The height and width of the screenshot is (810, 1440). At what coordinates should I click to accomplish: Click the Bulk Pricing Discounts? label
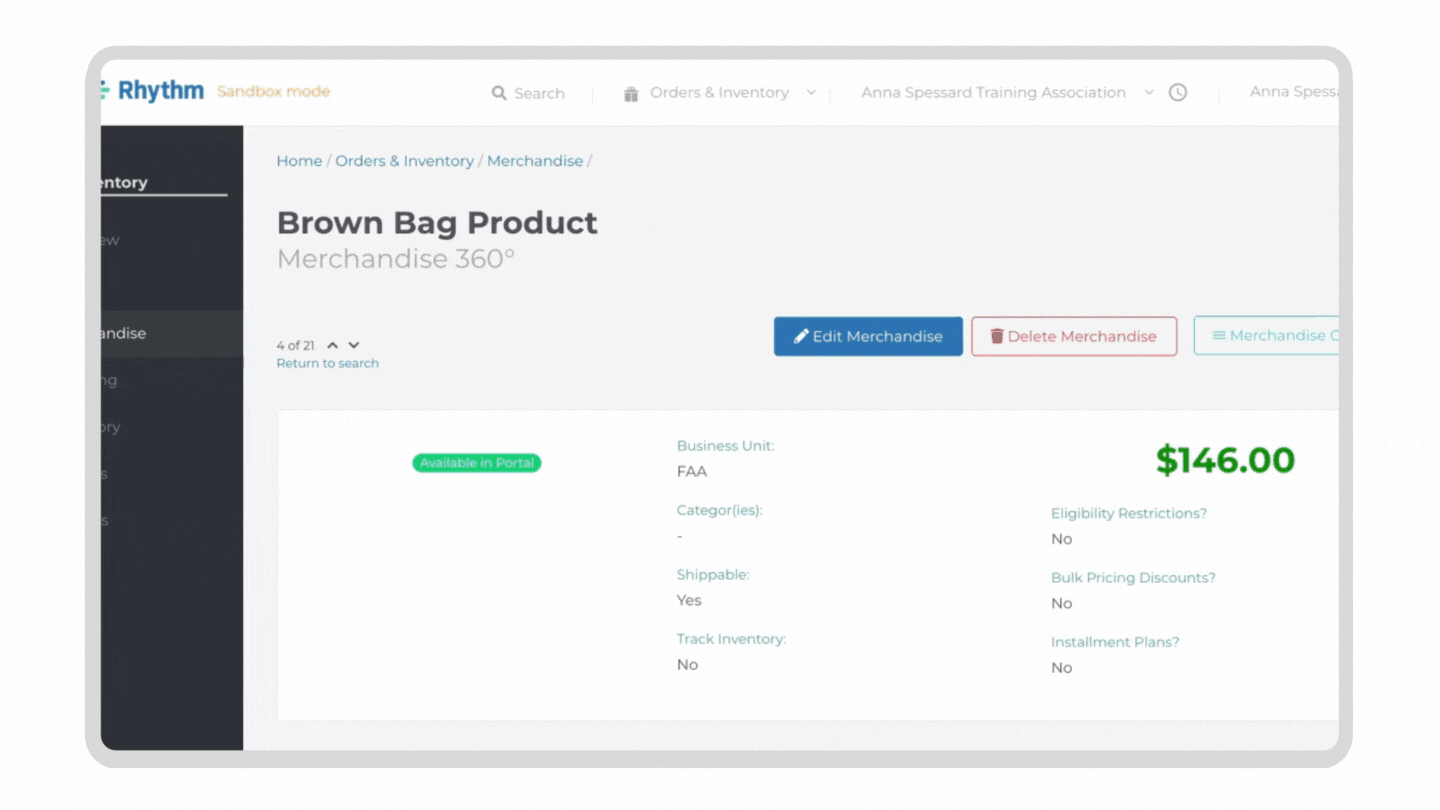1133,577
